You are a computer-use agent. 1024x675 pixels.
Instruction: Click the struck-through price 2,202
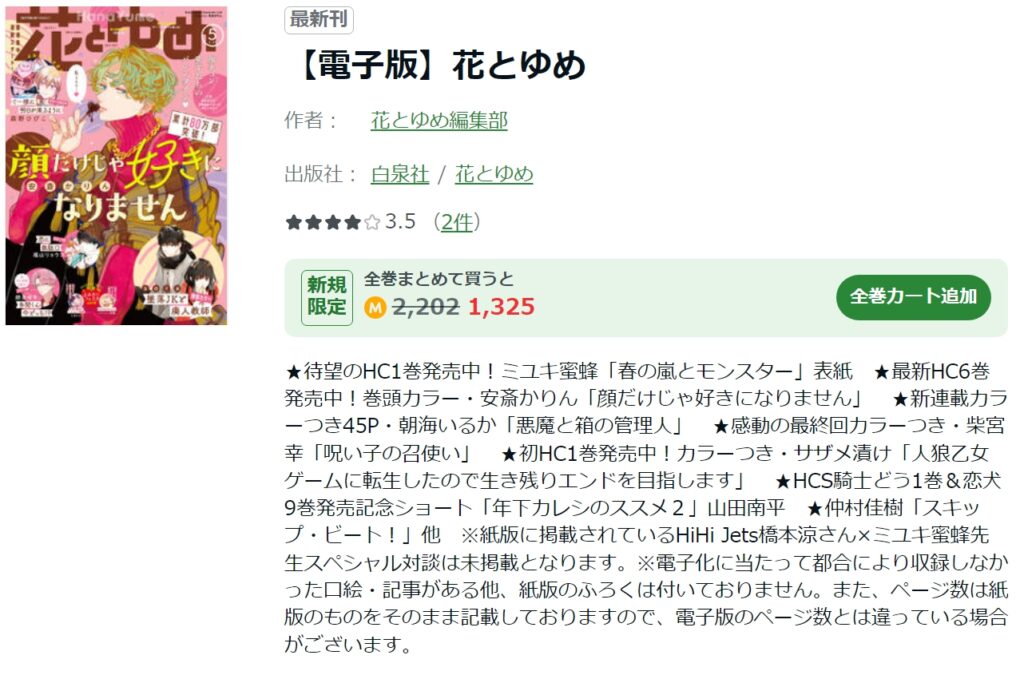(425, 307)
